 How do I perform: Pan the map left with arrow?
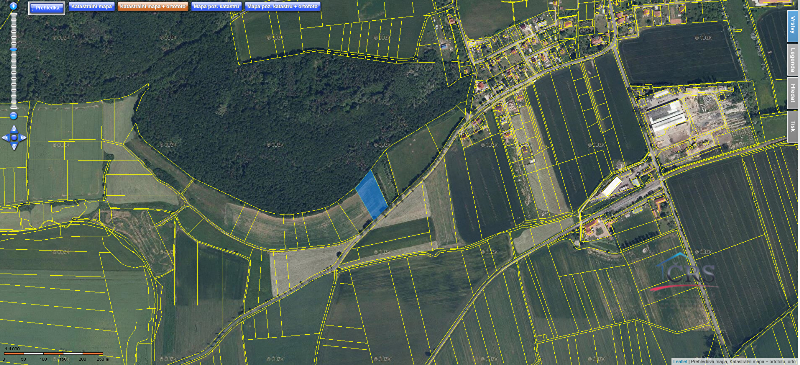tap(6, 137)
